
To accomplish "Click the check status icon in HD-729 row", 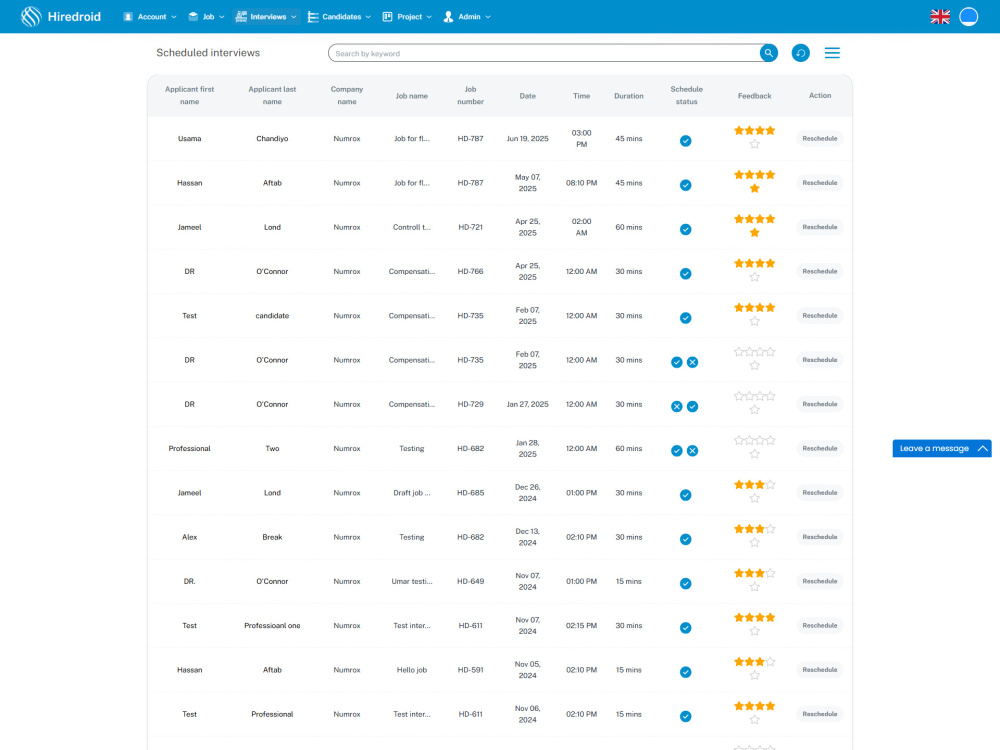I will 693,407.
